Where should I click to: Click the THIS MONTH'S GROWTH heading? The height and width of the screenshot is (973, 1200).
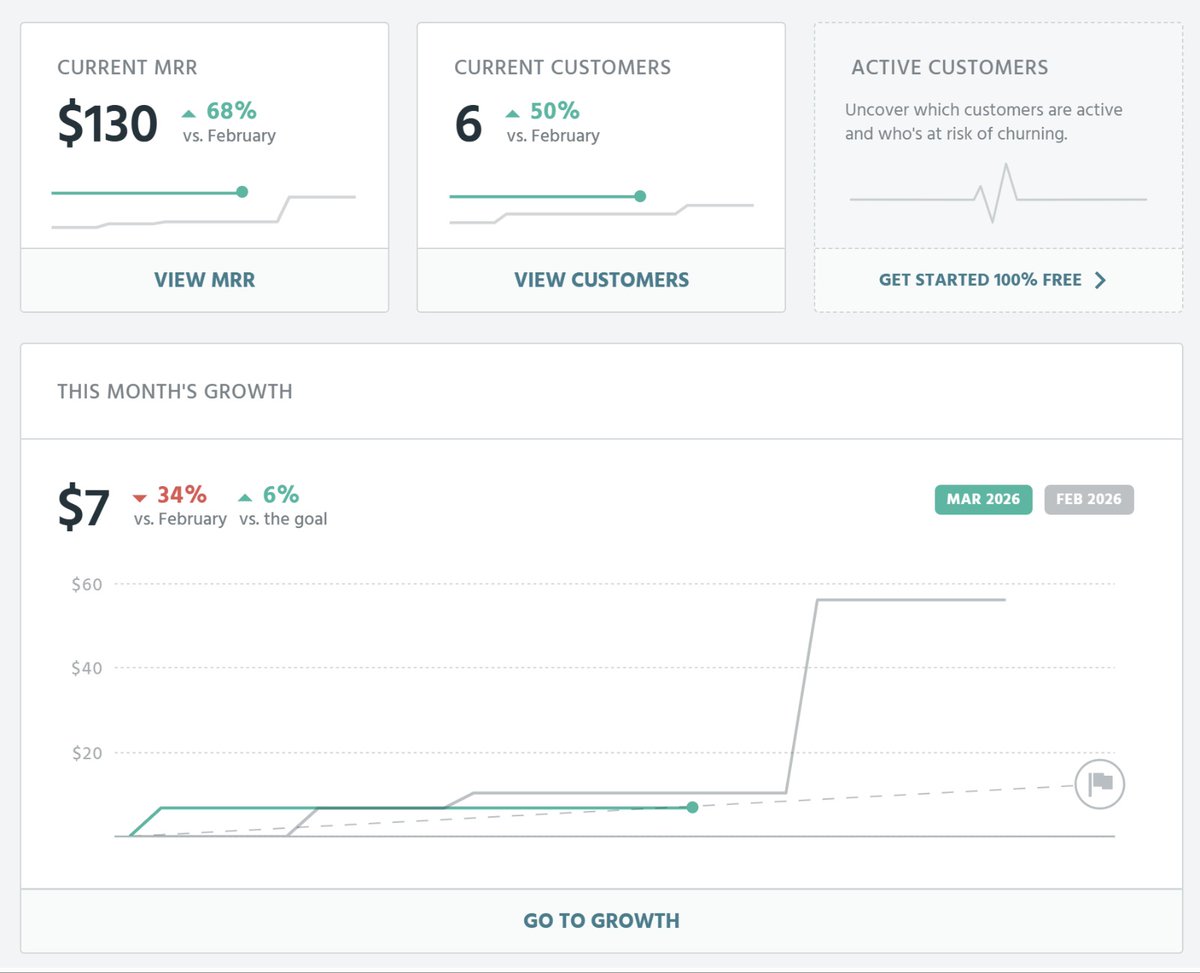[175, 391]
